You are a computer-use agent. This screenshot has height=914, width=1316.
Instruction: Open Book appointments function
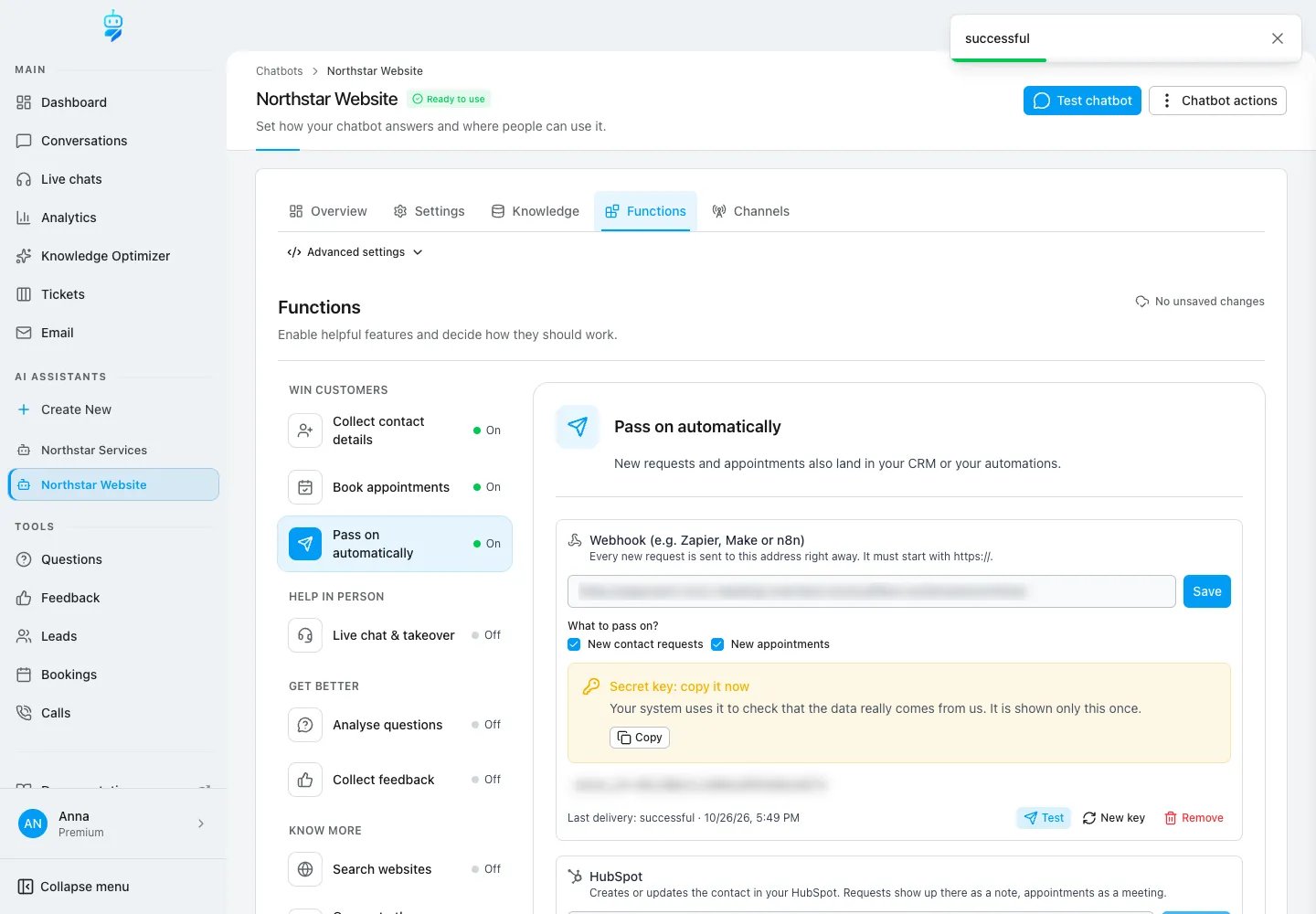click(x=395, y=487)
